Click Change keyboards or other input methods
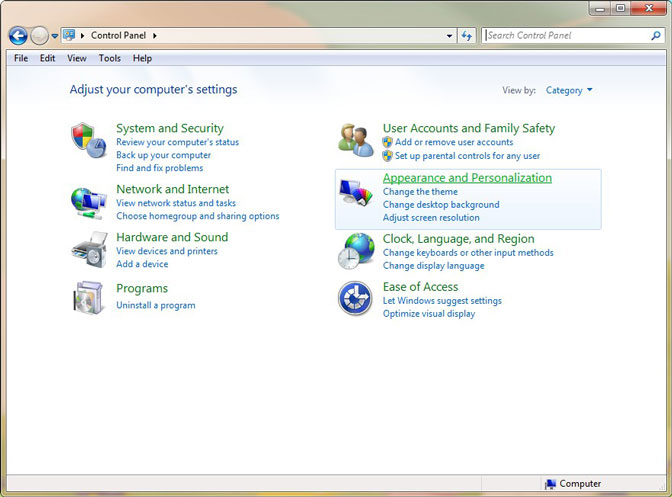This screenshot has height=497, width=672. click(468, 253)
